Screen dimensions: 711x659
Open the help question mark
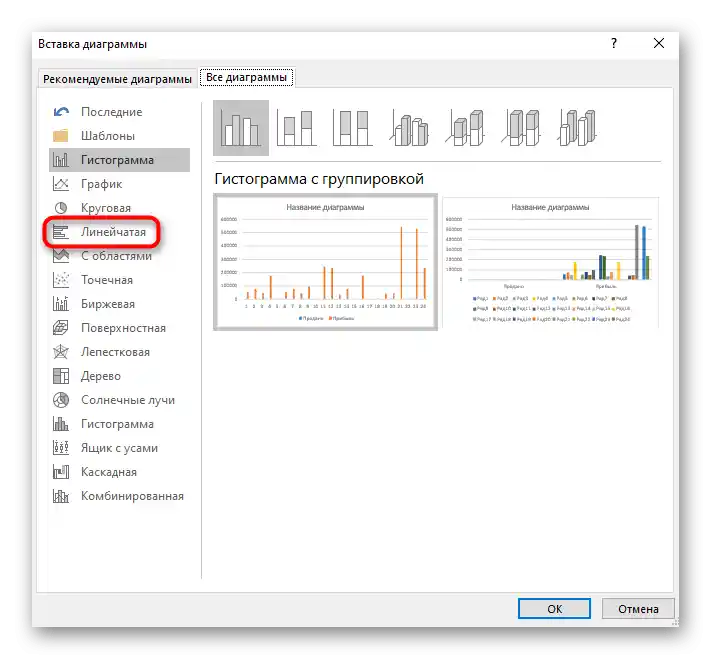coord(614,44)
